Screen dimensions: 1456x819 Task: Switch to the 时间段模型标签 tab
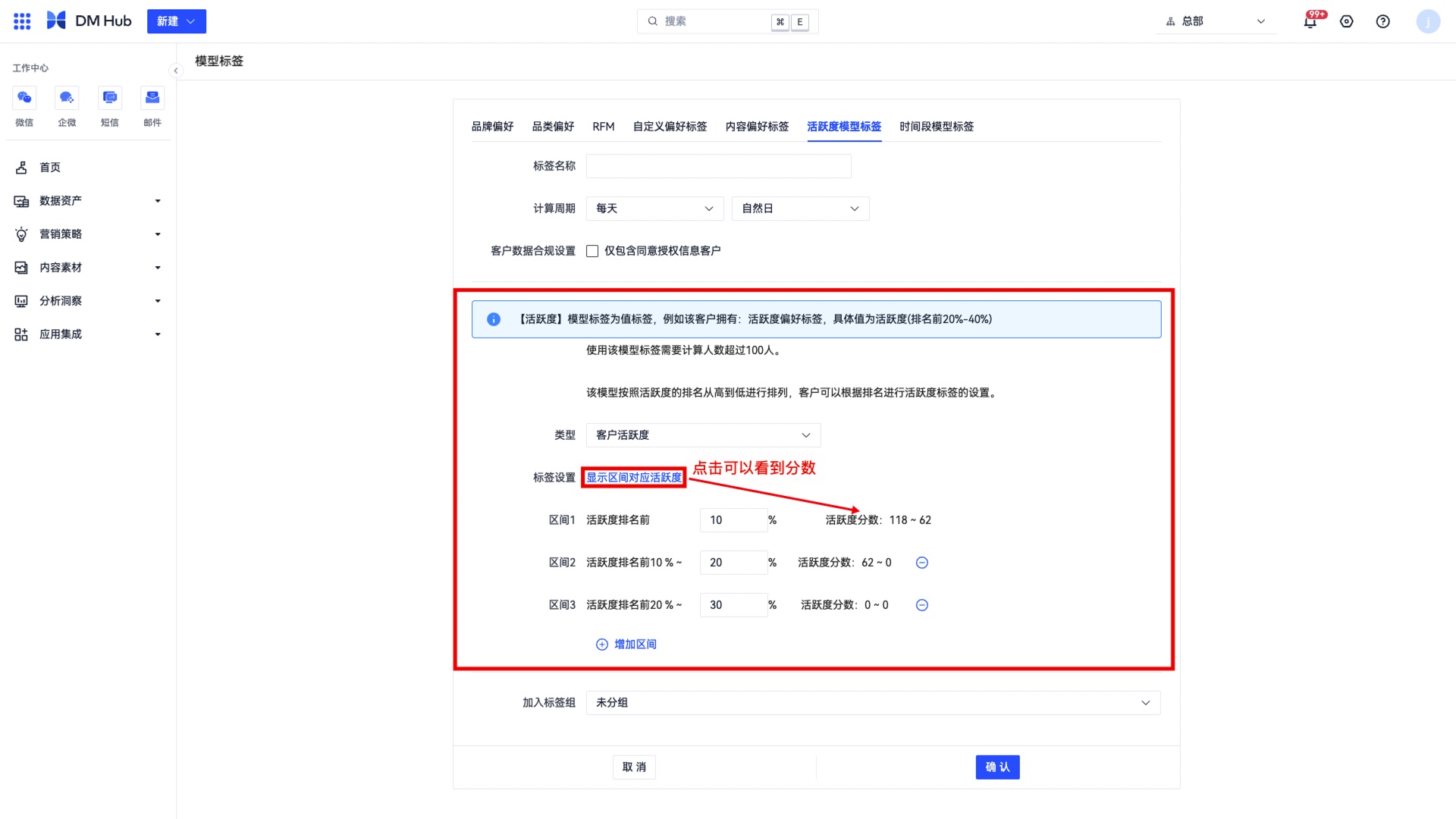pyautogui.click(x=937, y=127)
